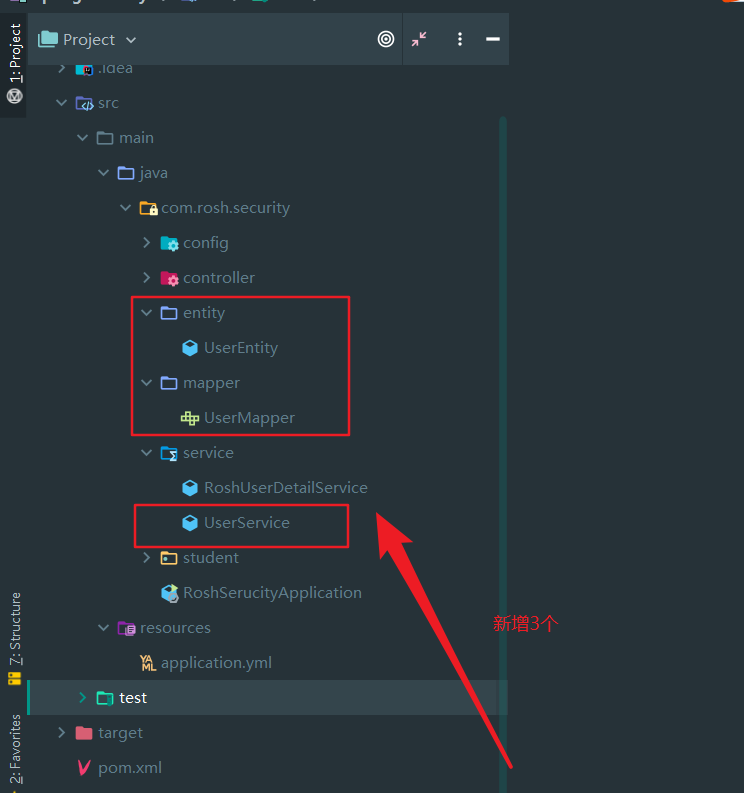Image resolution: width=744 pixels, height=793 pixels.
Task: Click the round icon below the 1: Project tab
Action: (x=15, y=96)
